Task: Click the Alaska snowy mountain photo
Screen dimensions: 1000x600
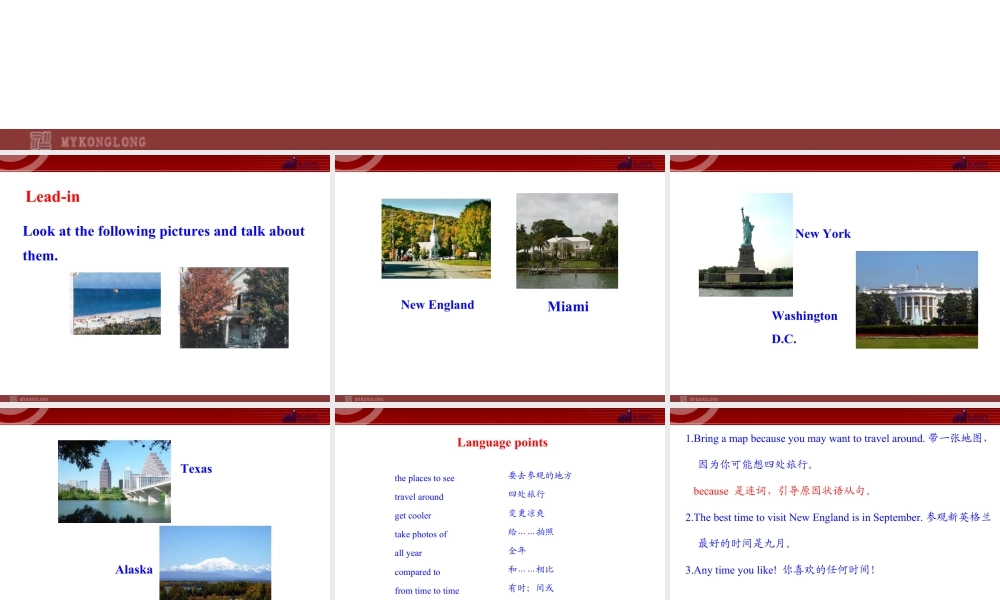Action: [x=215, y=562]
